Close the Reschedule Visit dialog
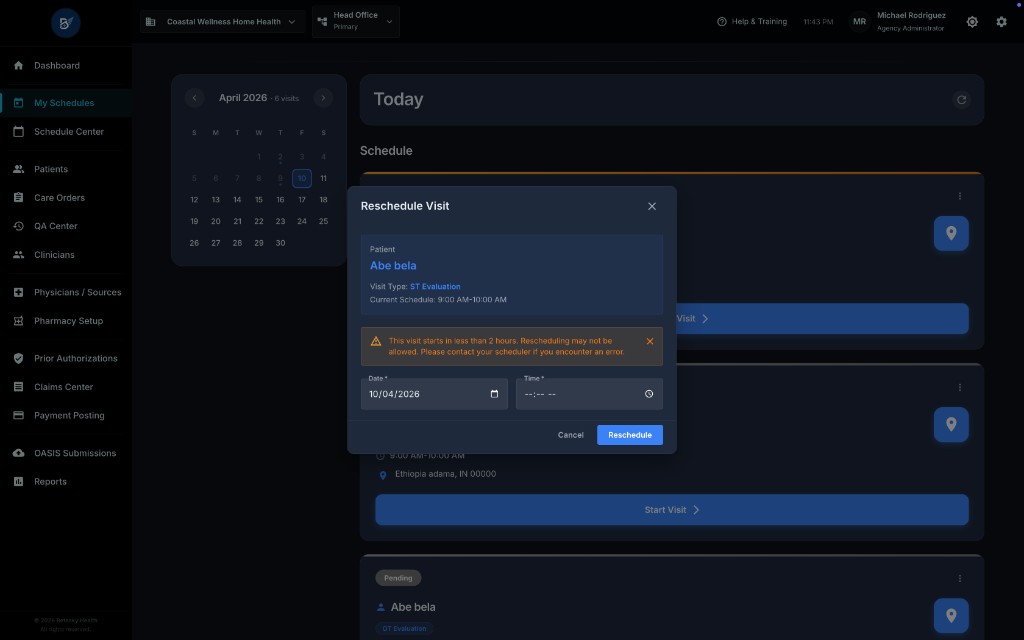 (652, 206)
